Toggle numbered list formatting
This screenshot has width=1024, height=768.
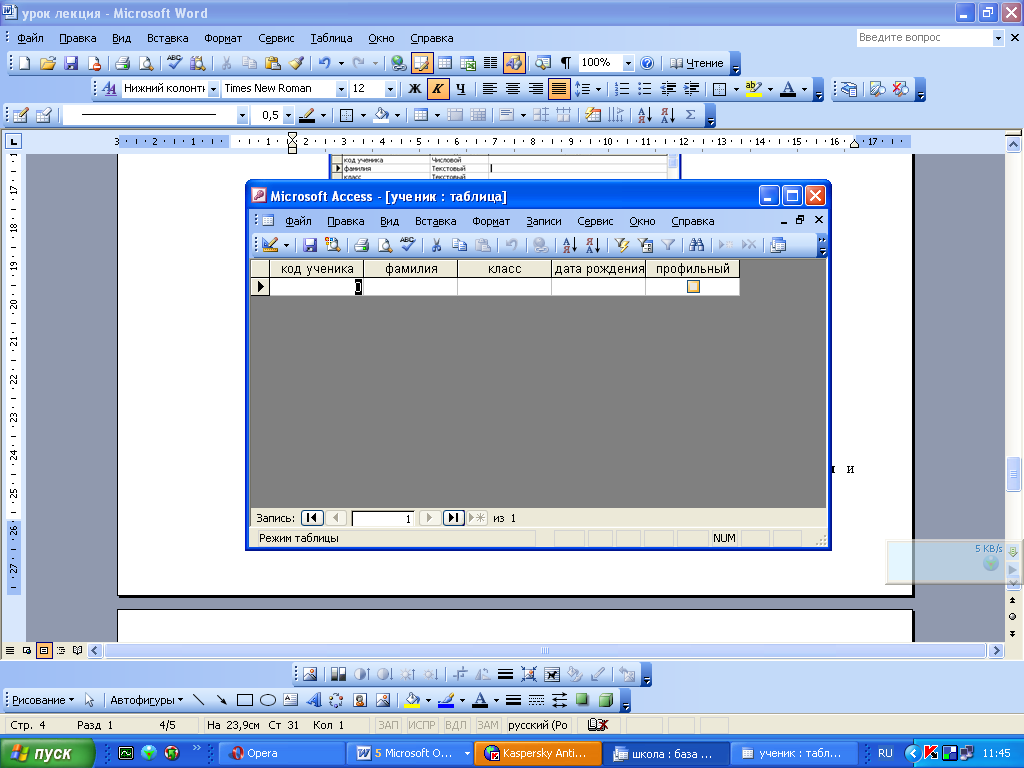coord(622,89)
